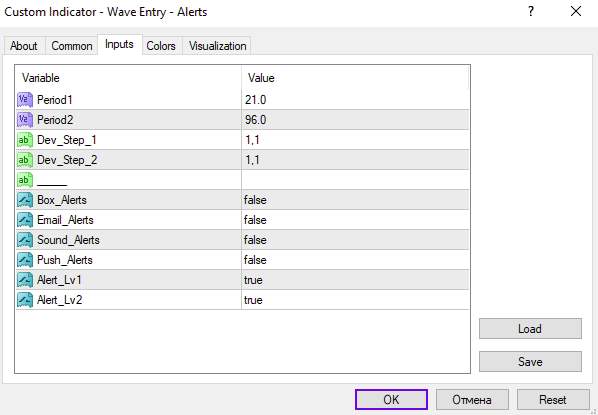Switch to the Colors tab
This screenshot has height=415, width=598.
[x=161, y=46]
